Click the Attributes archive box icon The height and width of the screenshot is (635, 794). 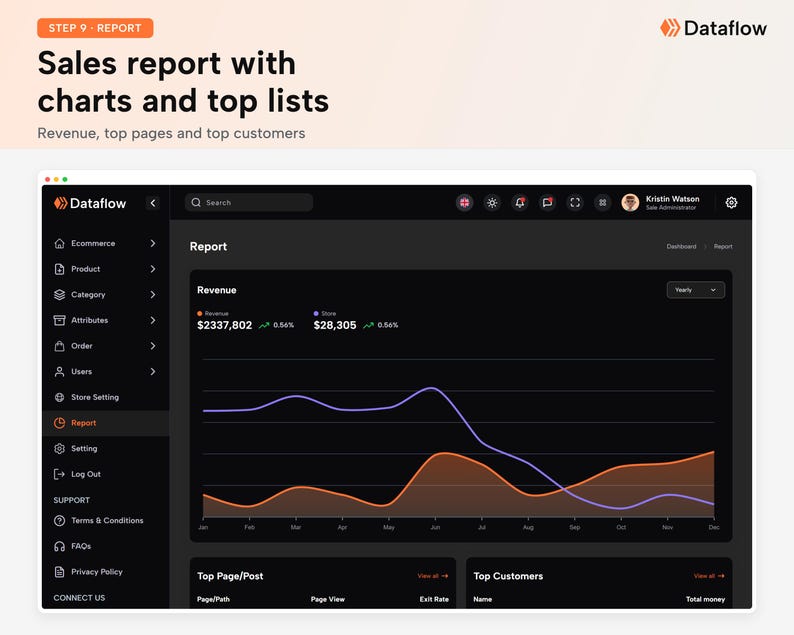coord(59,320)
